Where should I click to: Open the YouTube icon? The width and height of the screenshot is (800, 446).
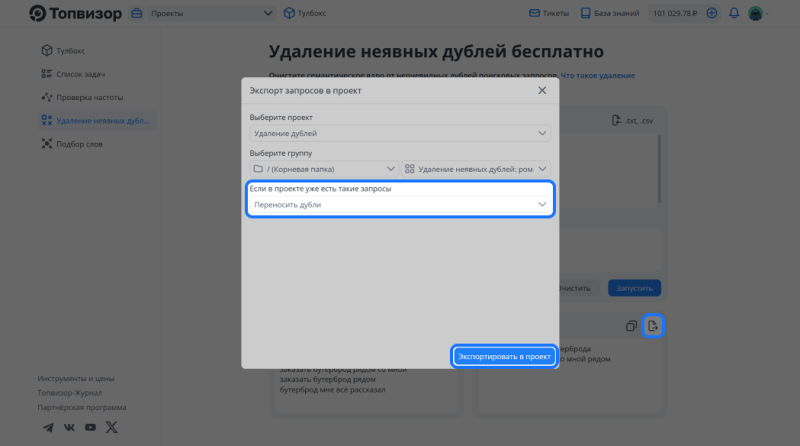(x=90, y=428)
